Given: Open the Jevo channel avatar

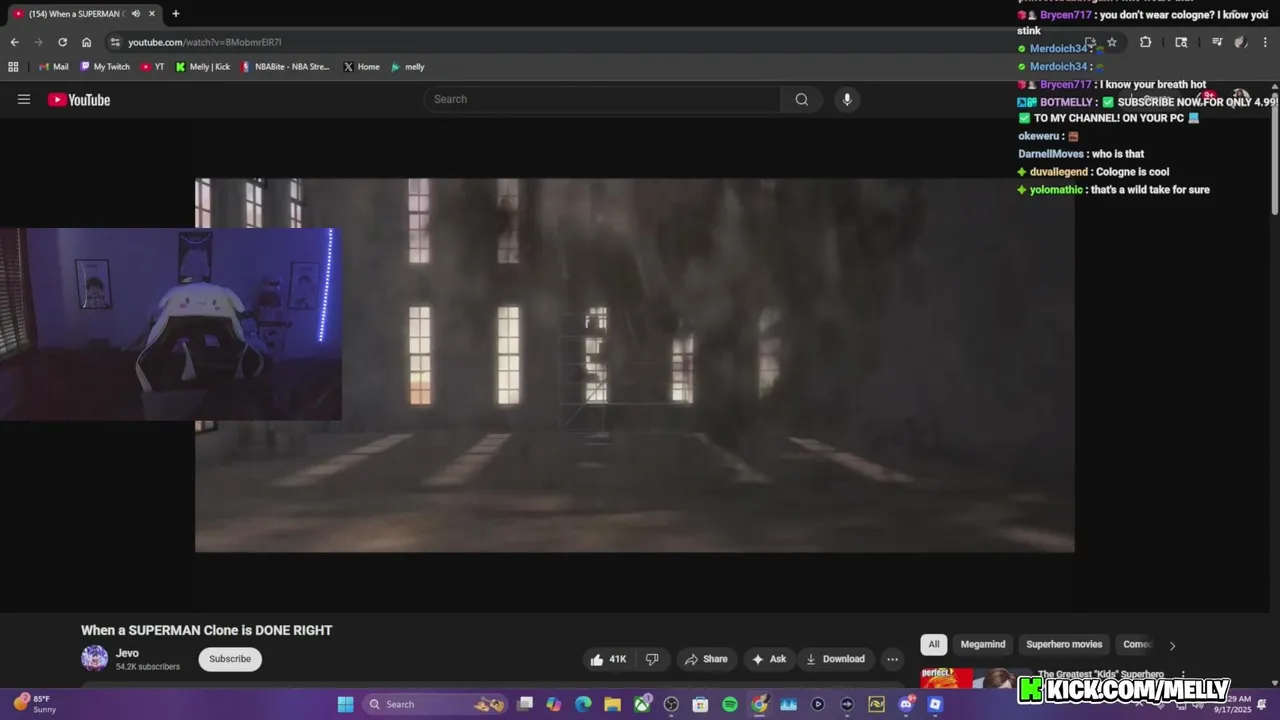Looking at the screenshot, I should [95, 658].
